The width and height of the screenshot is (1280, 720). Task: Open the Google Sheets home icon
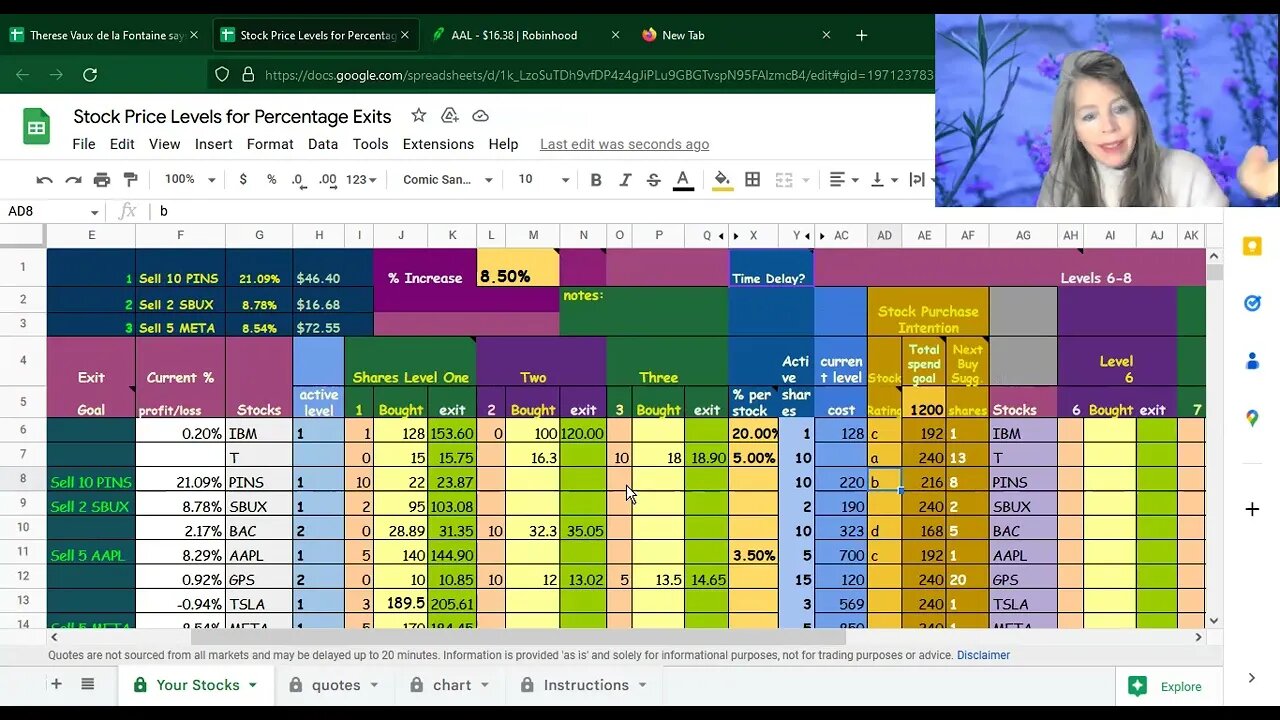tap(37, 127)
